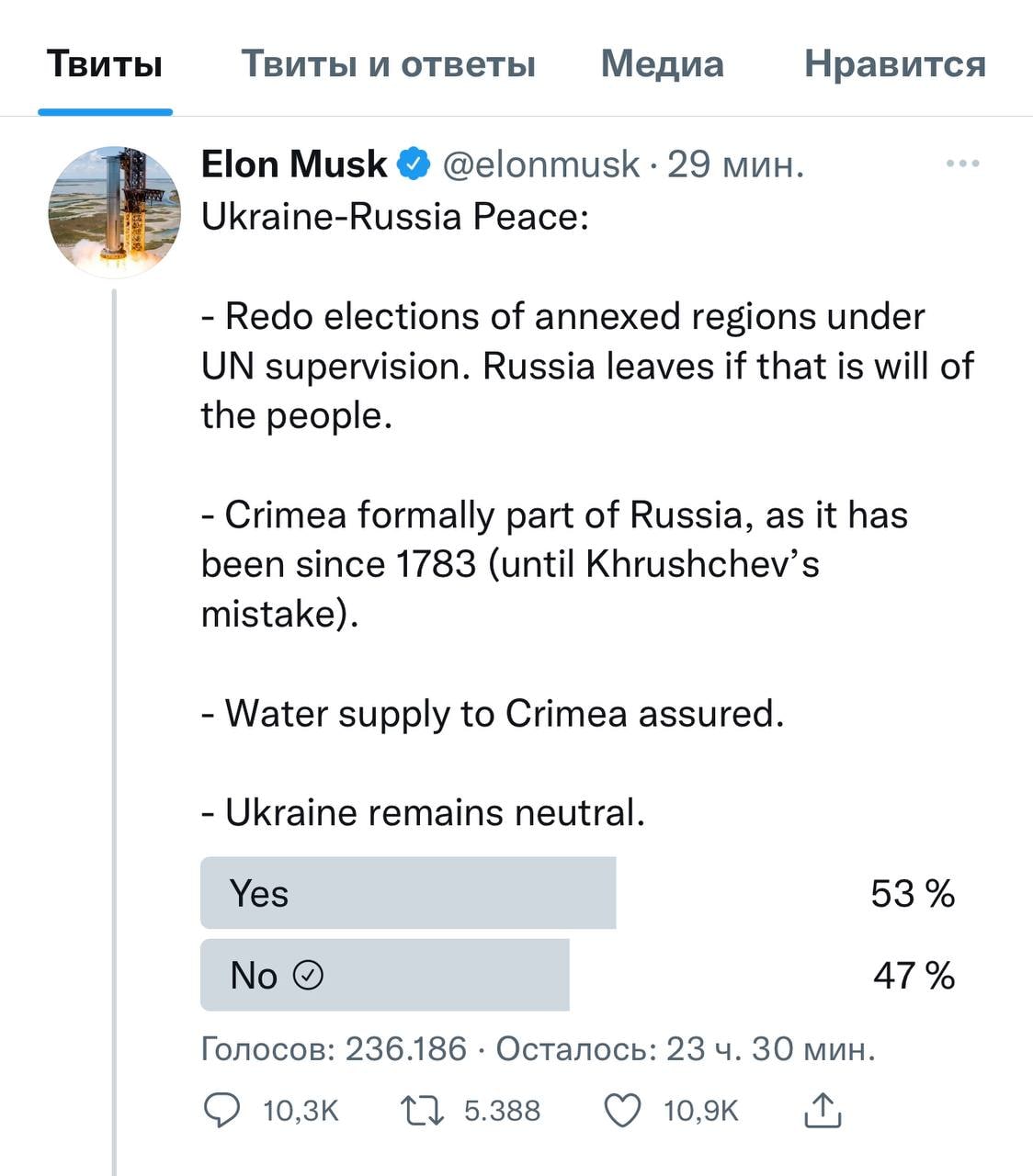Open the @elonmusk handle link
The width and height of the screenshot is (1033, 1176).
click(x=540, y=164)
